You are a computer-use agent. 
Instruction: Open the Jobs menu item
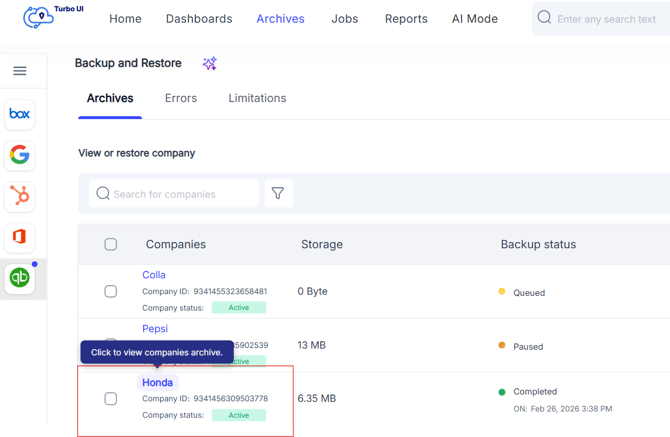(x=345, y=19)
